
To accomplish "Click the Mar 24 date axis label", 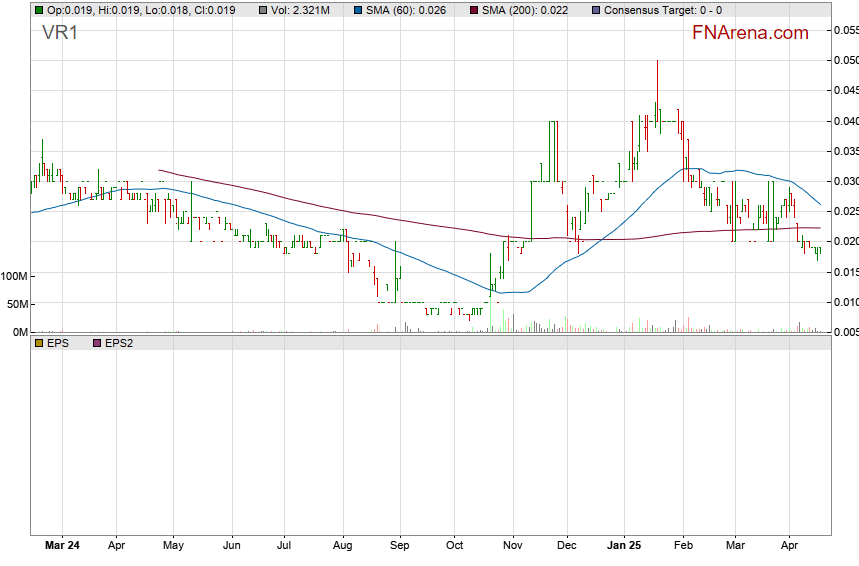I will [62, 547].
